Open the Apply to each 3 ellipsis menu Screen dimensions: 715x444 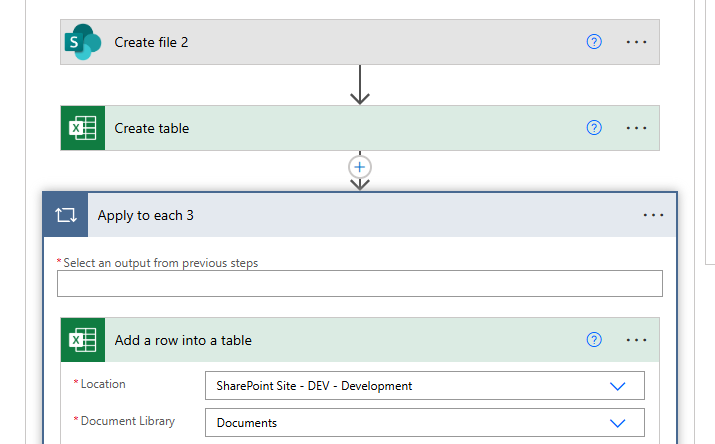tap(654, 215)
